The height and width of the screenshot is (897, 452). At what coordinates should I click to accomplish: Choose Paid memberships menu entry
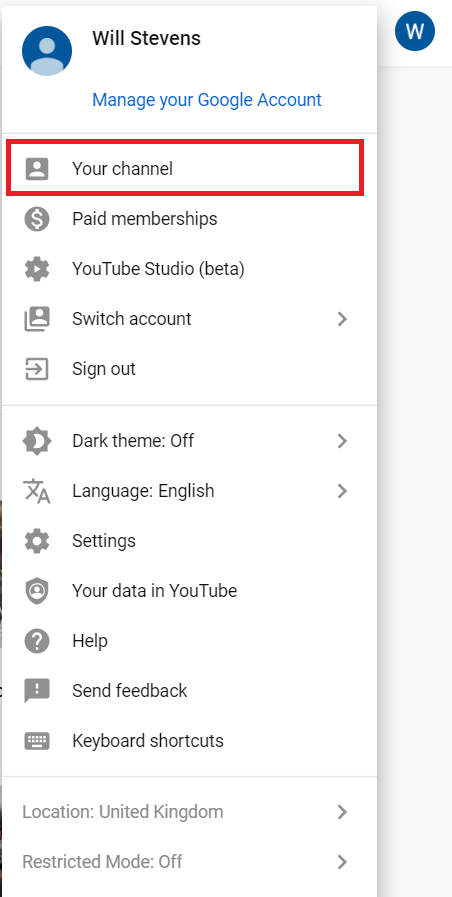pos(189,219)
